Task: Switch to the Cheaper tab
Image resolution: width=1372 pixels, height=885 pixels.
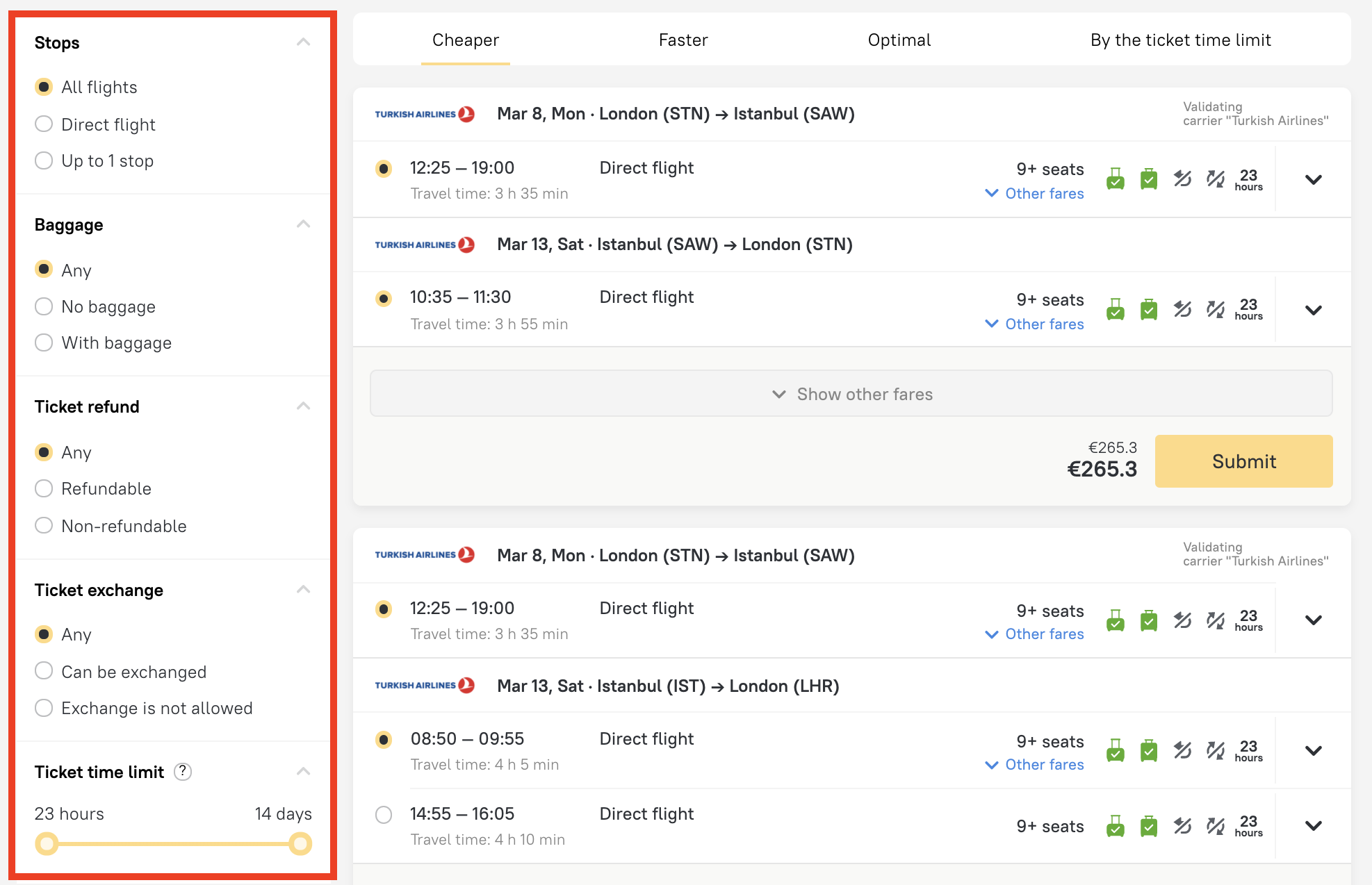Action: [x=466, y=40]
